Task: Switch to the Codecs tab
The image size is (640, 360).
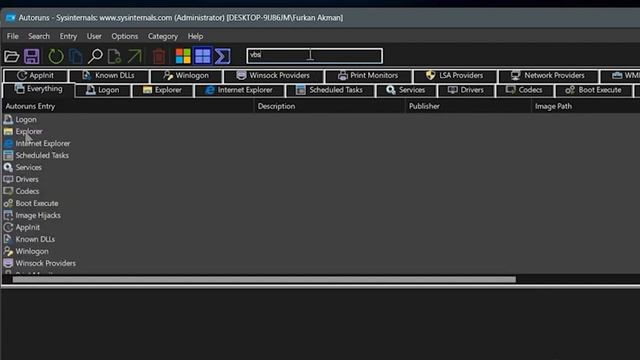Action: coord(524,90)
